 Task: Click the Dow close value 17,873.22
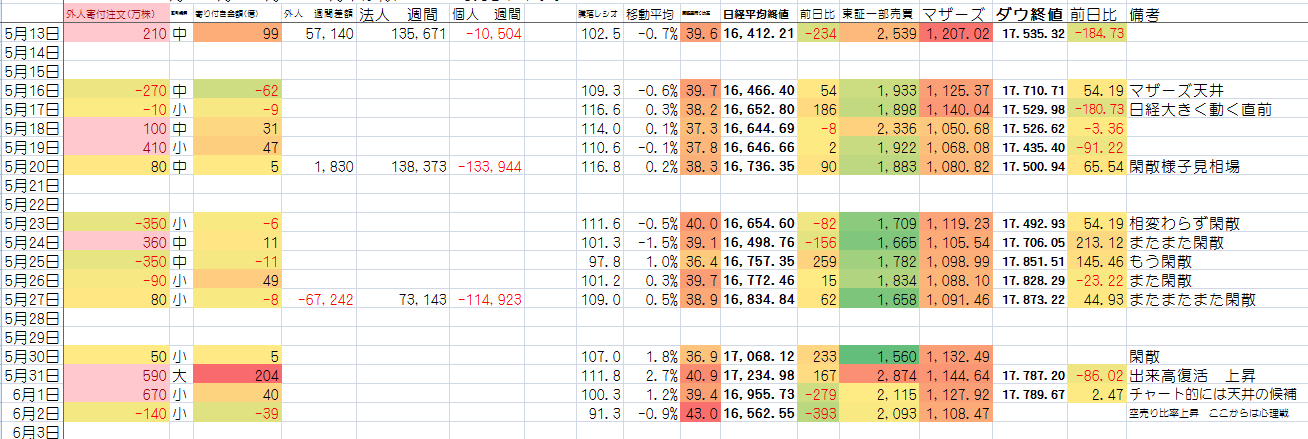pos(1031,299)
